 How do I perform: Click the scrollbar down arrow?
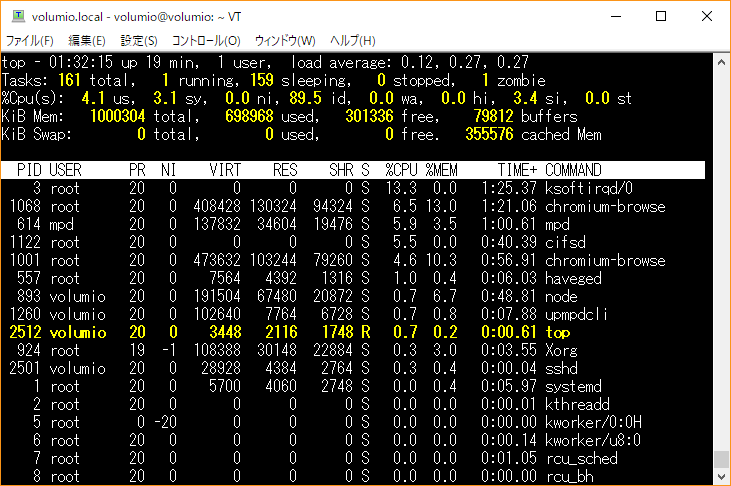coord(721,477)
